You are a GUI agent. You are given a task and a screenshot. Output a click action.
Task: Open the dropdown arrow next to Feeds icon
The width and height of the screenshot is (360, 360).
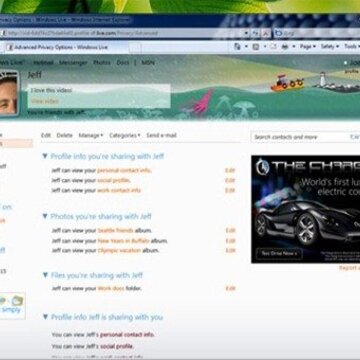265,47
